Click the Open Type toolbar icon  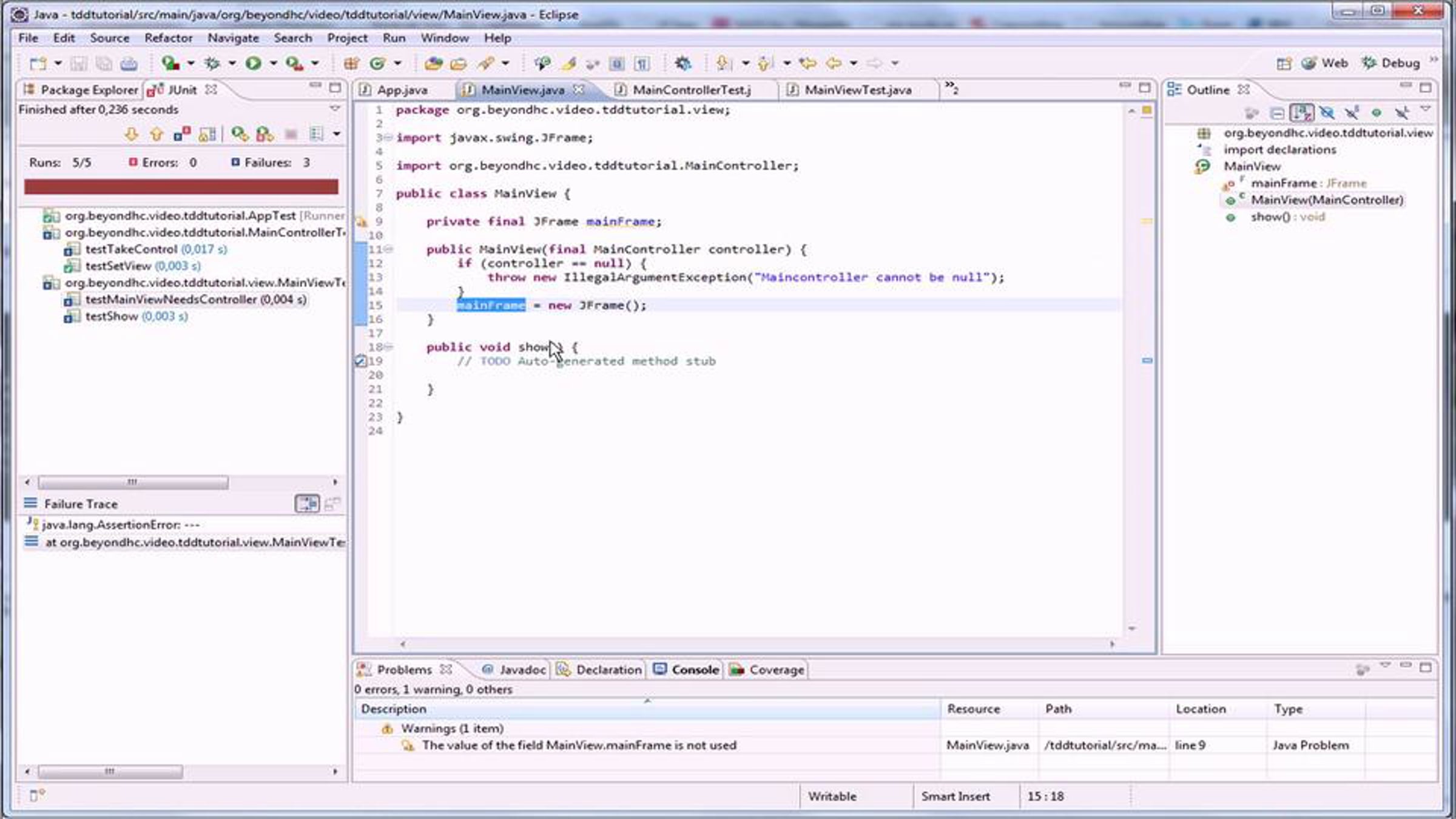[x=433, y=63]
